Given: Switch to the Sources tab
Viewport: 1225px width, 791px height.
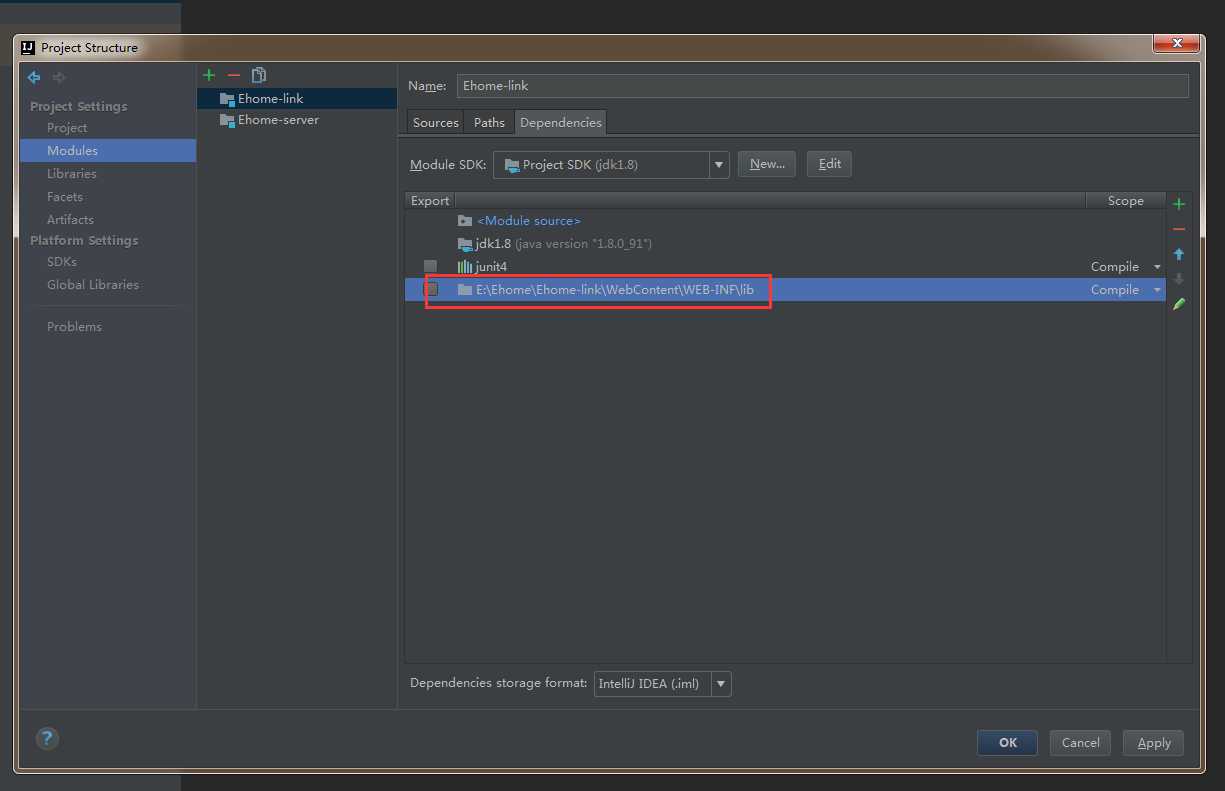Looking at the screenshot, I should 436,122.
